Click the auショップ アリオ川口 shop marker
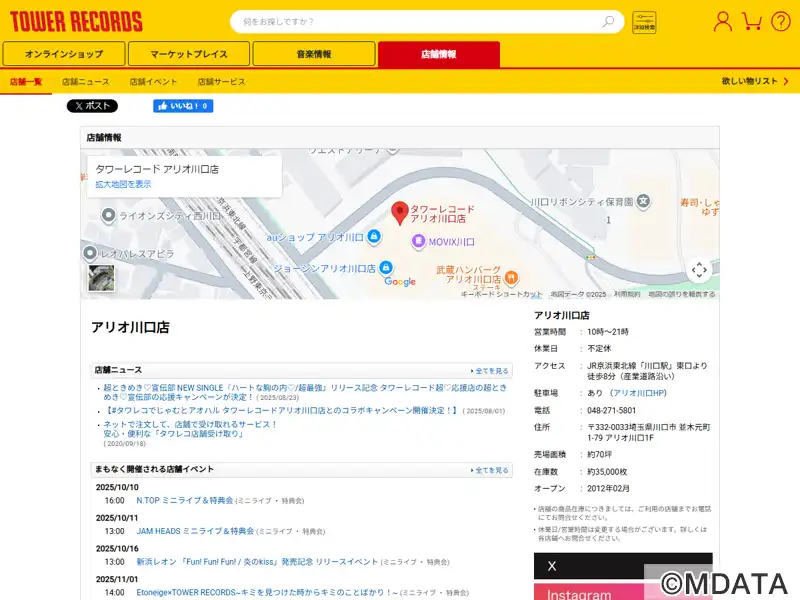Screen dimensions: 800x600 (x=374, y=236)
